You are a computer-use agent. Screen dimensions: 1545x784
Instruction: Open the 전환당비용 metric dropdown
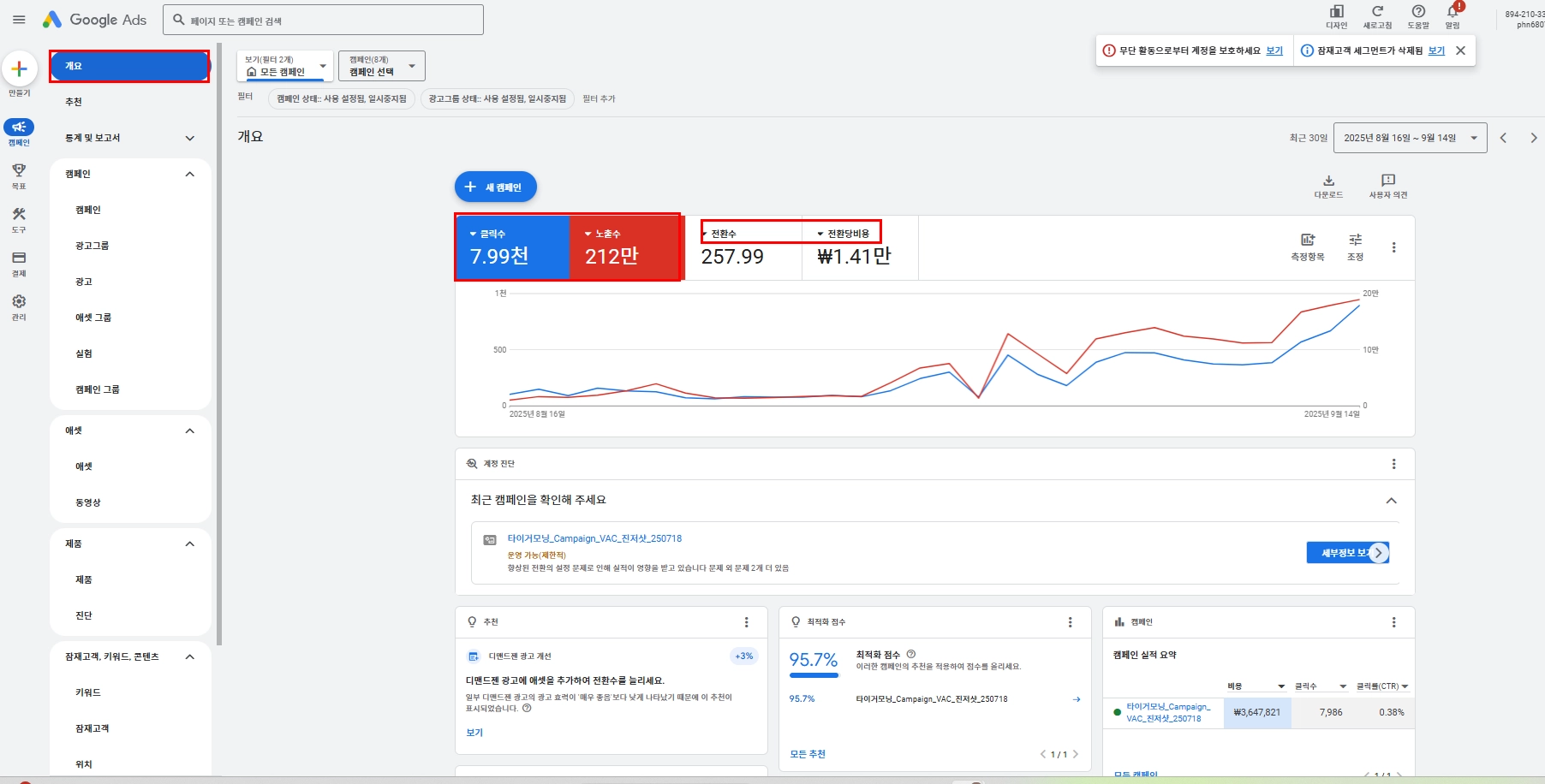844,234
